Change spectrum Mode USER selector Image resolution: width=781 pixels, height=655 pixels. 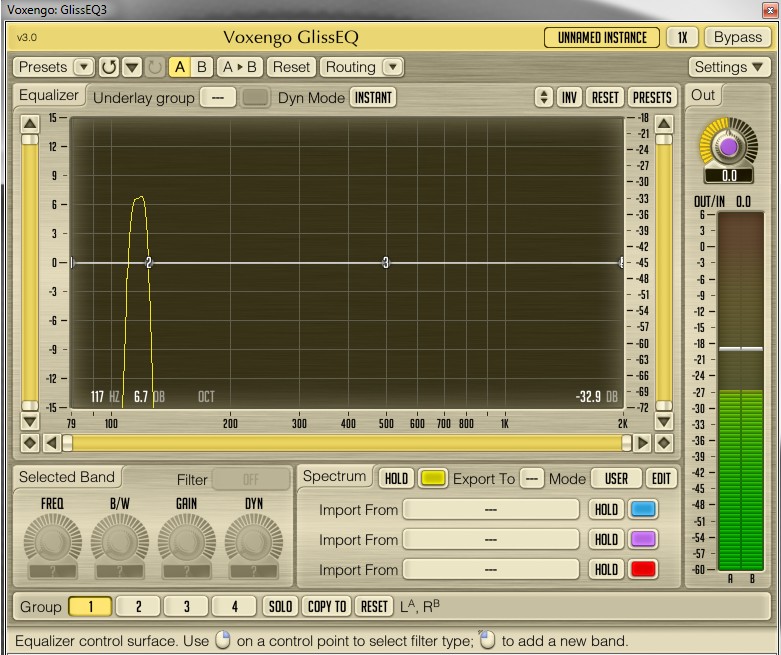click(616, 479)
